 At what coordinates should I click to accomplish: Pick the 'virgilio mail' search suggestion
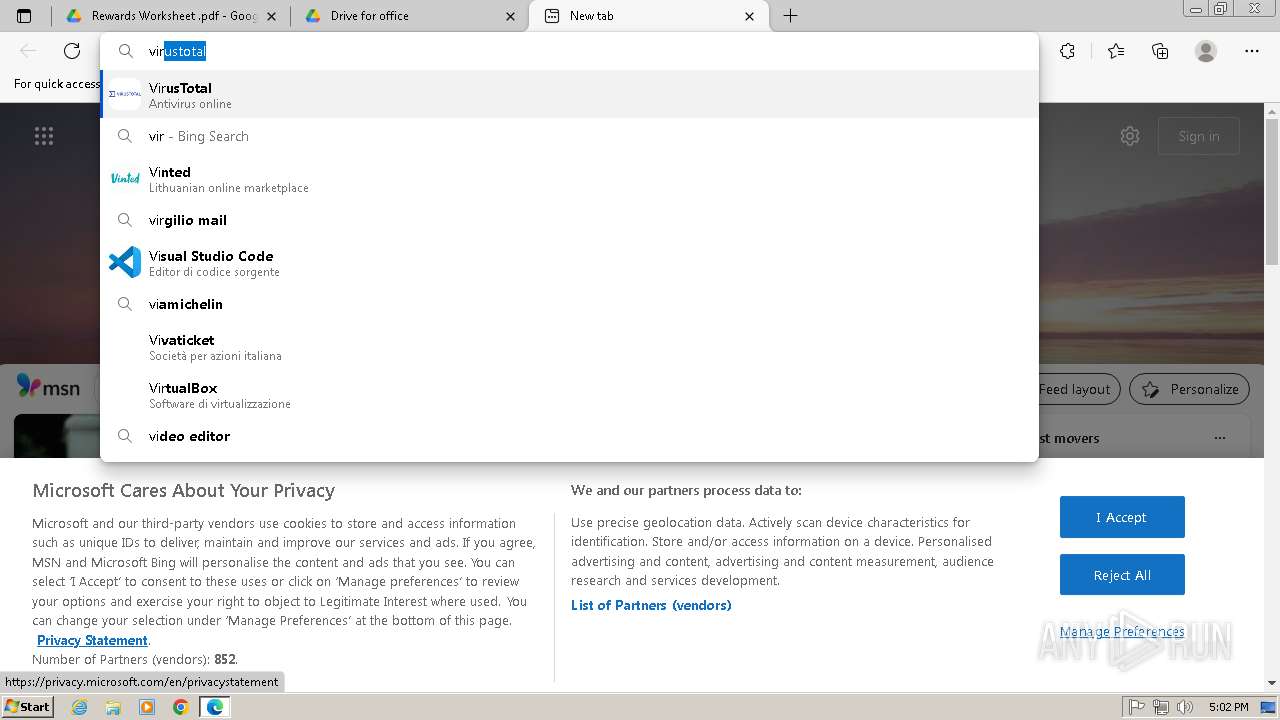569,220
